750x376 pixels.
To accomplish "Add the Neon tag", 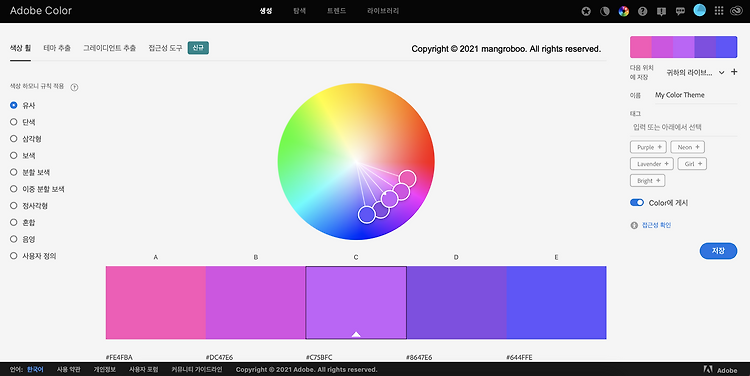I will tap(688, 147).
